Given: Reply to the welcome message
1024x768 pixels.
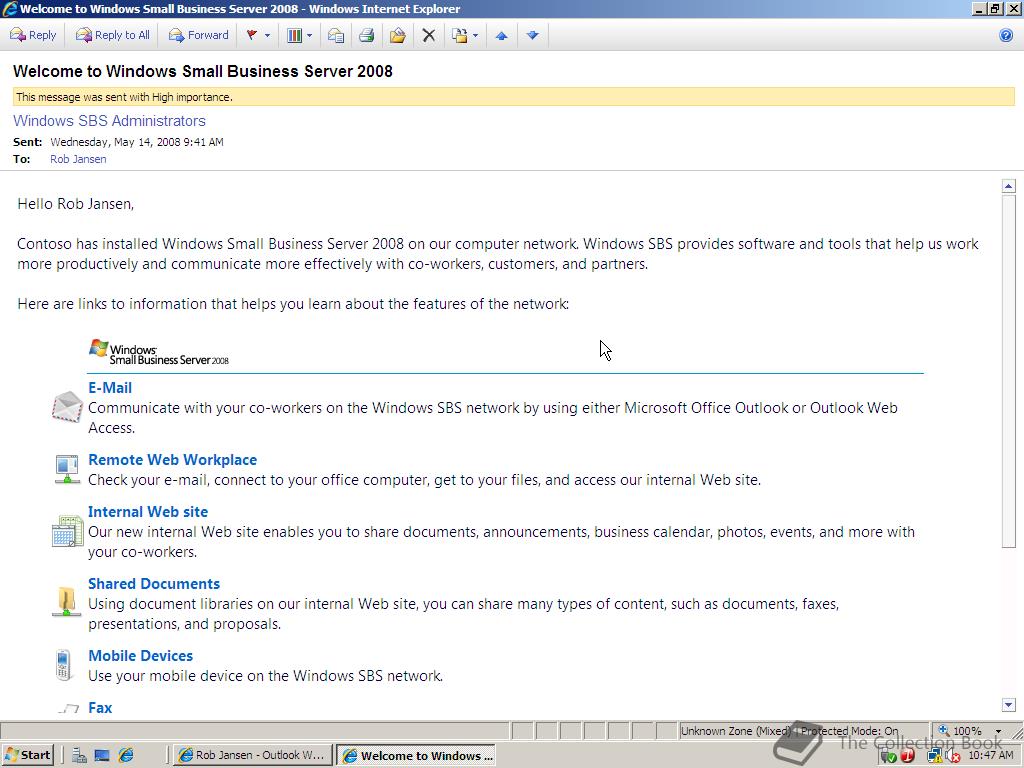Looking at the screenshot, I should point(33,35).
